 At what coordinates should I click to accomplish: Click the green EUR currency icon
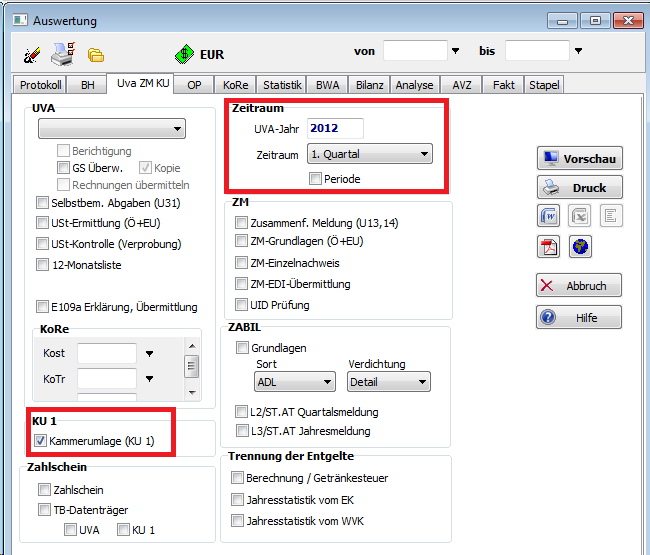click(x=183, y=55)
